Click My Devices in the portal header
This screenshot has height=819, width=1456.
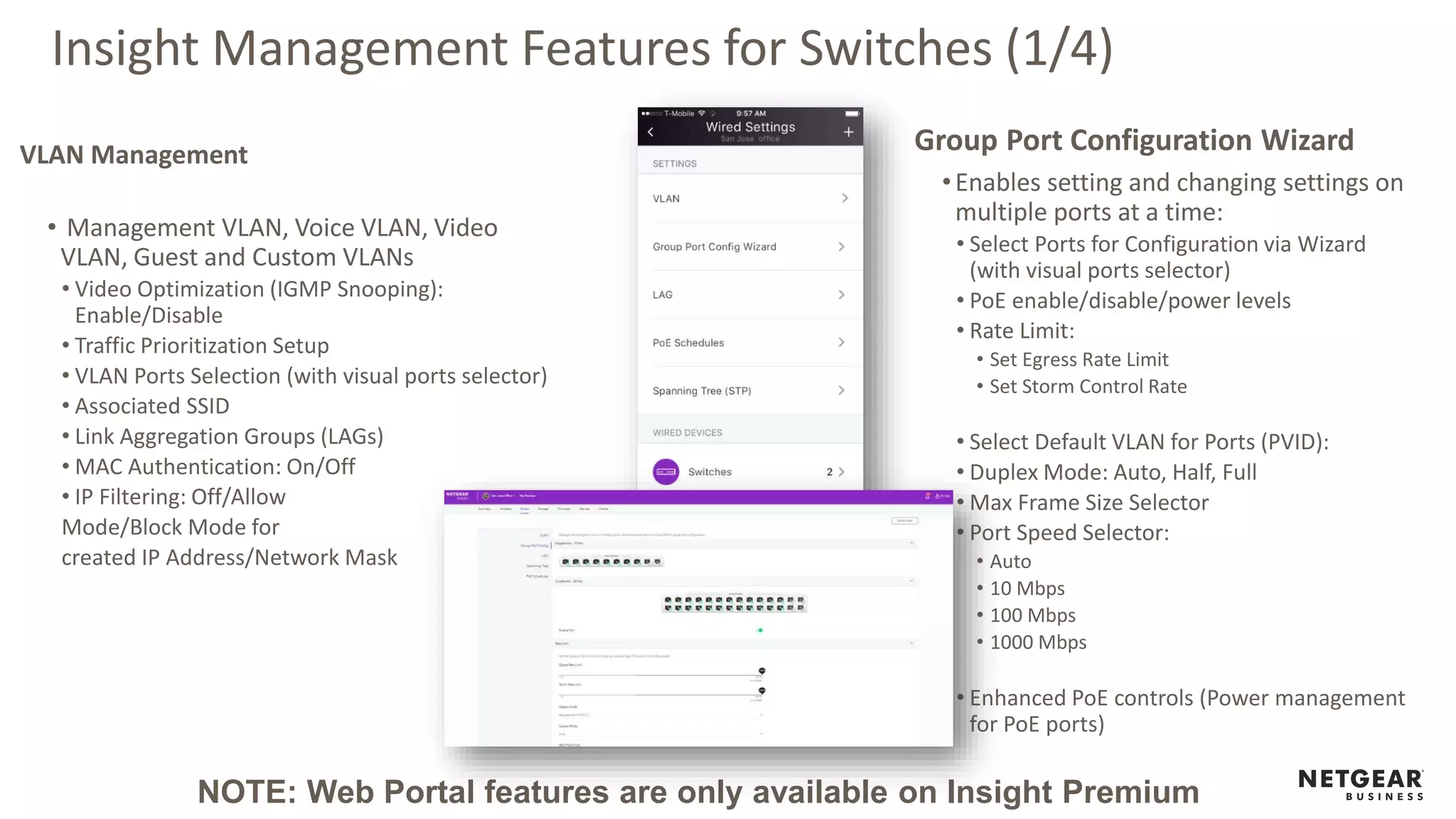(528, 496)
